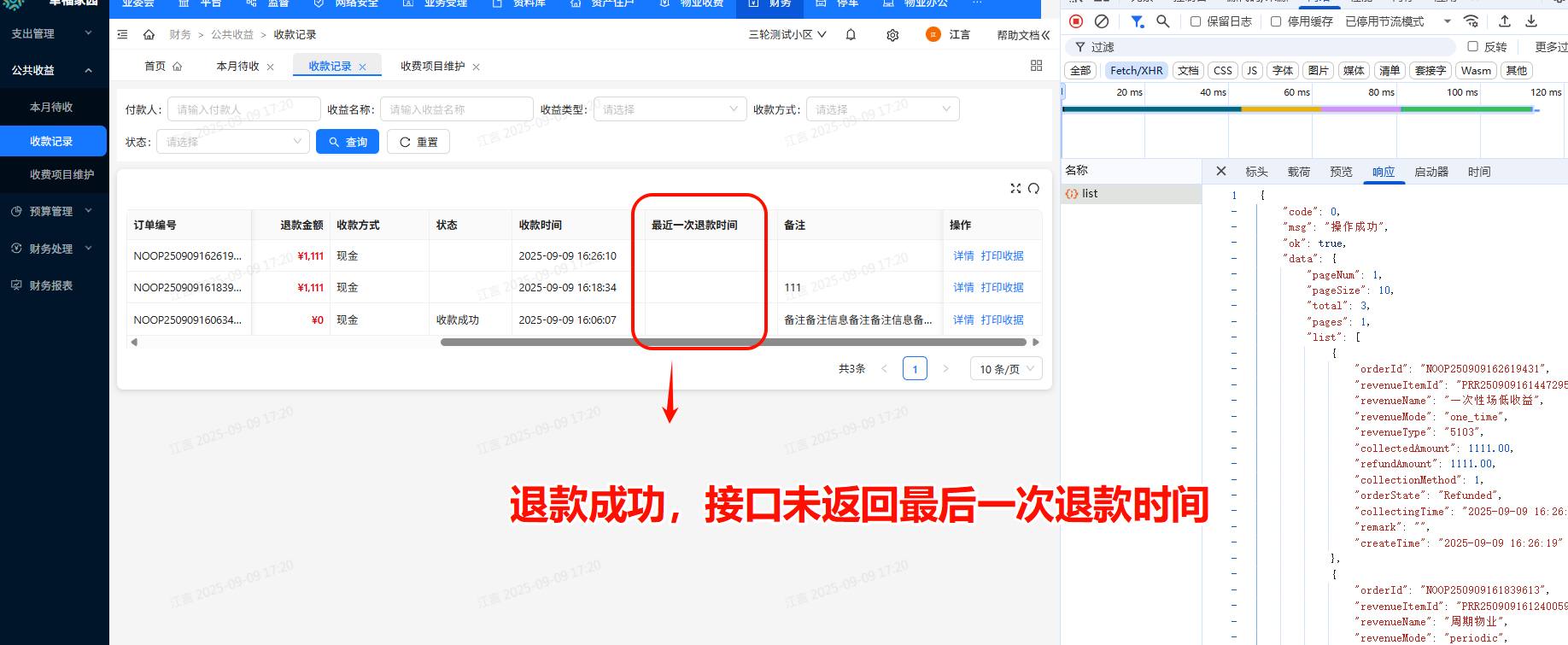Click the 查询 button
The height and width of the screenshot is (645, 1568).
coord(347,142)
